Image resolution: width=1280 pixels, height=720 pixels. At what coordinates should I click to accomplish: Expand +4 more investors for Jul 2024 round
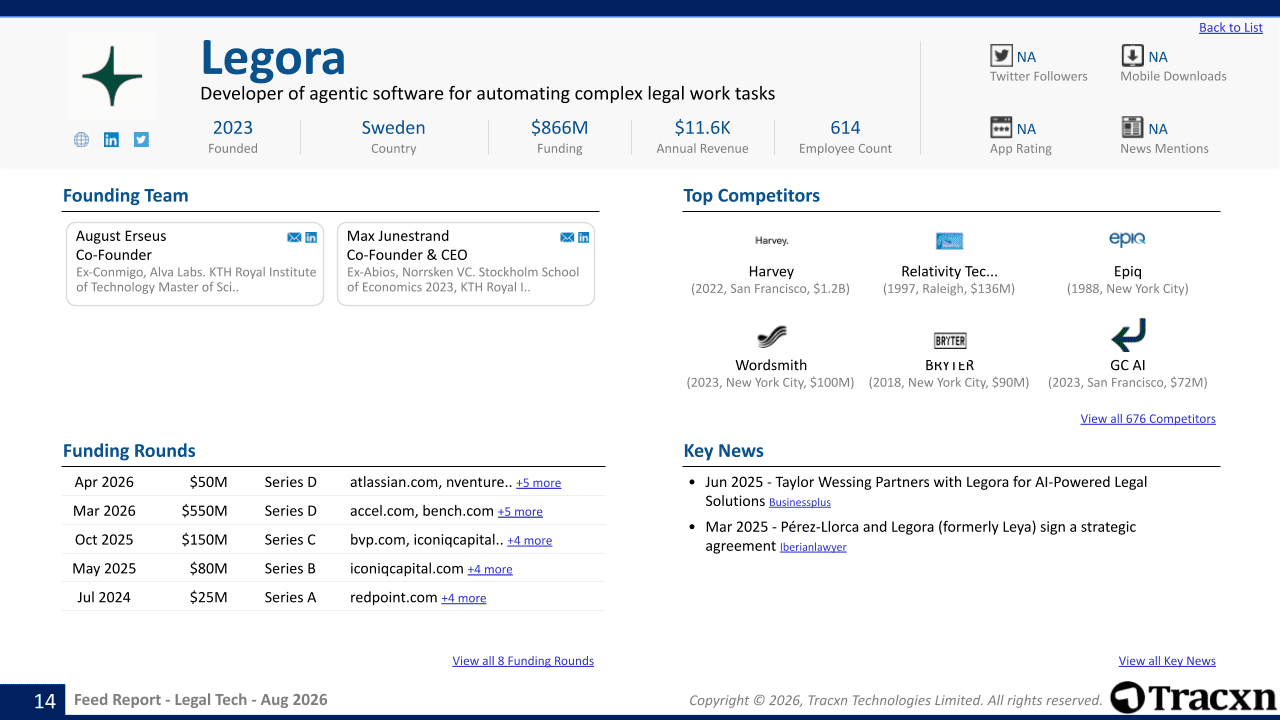pos(464,599)
